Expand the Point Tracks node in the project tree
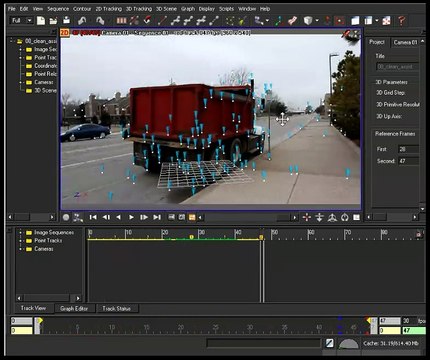 [20, 58]
